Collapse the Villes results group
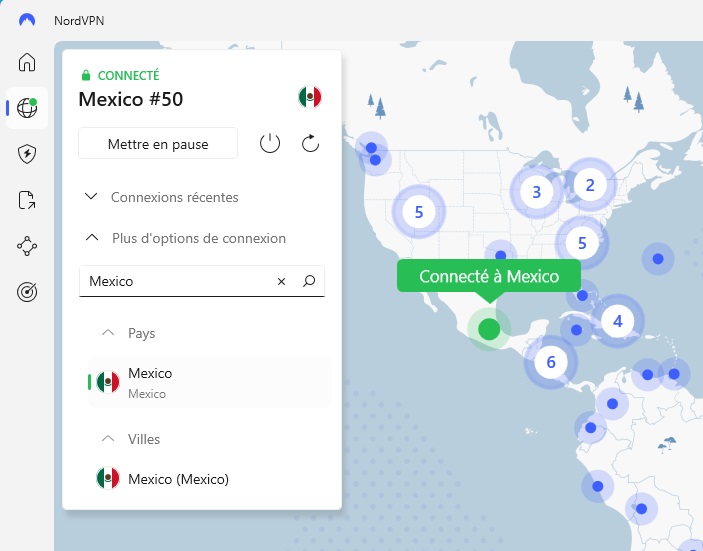The height and width of the screenshot is (551, 703). (x=131, y=439)
